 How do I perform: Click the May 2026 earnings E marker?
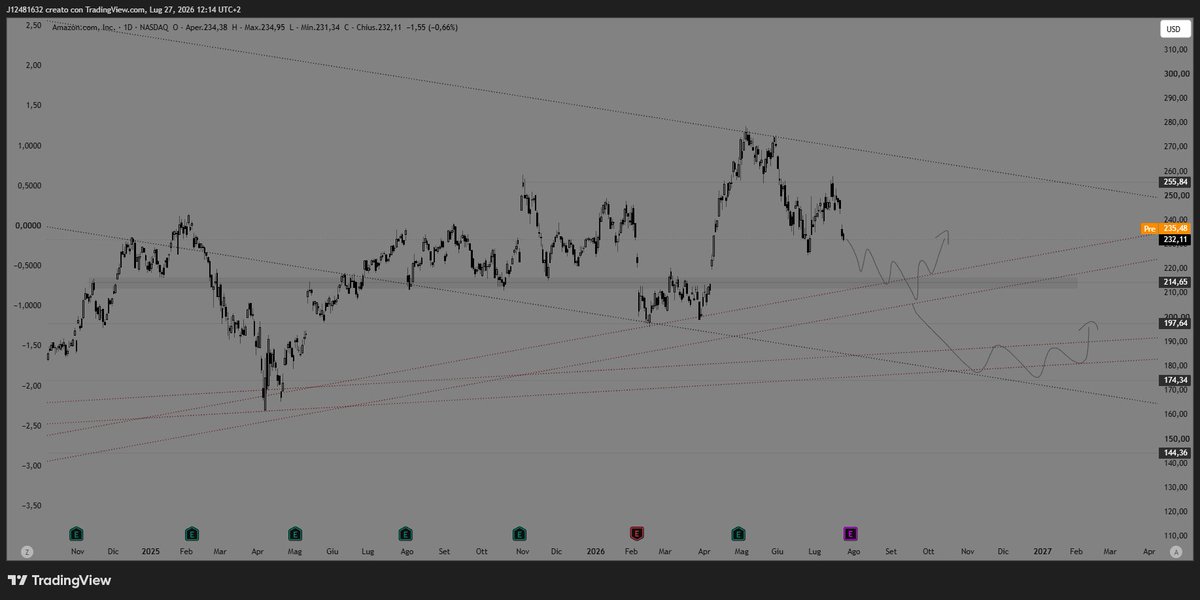pyautogui.click(x=738, y=533)
